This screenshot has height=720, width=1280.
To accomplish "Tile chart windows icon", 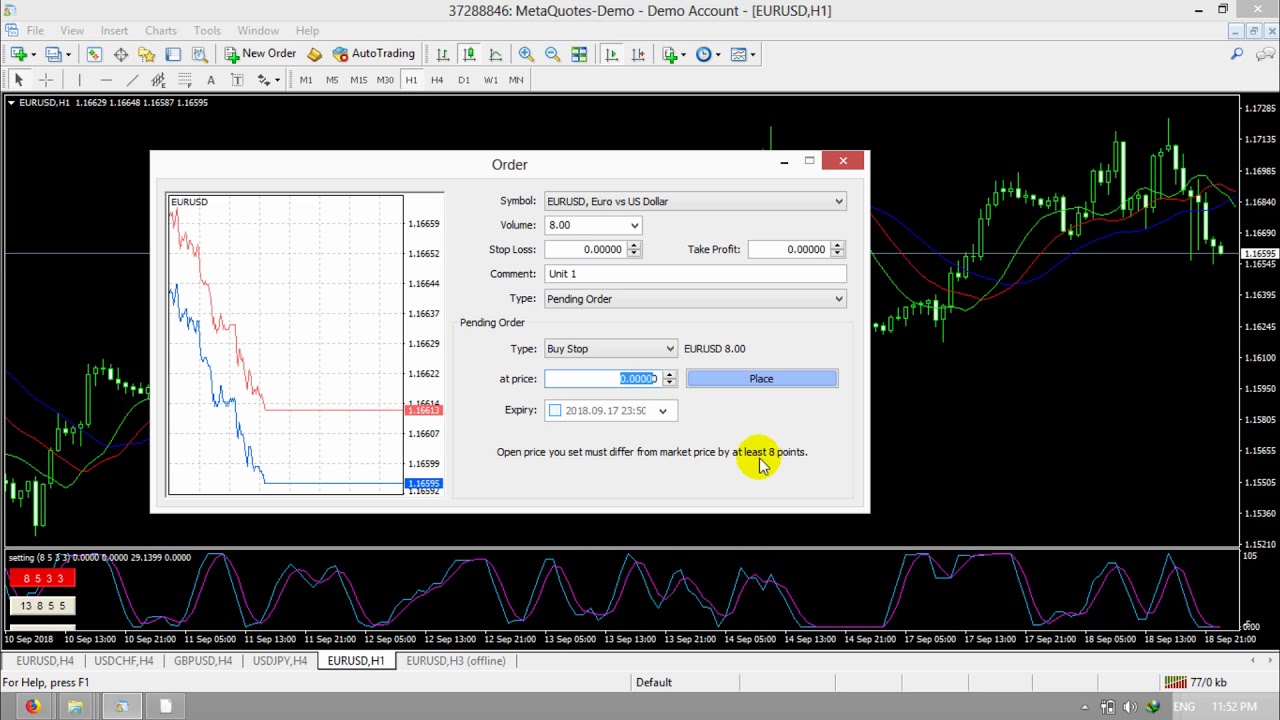I will pos(579,54).
